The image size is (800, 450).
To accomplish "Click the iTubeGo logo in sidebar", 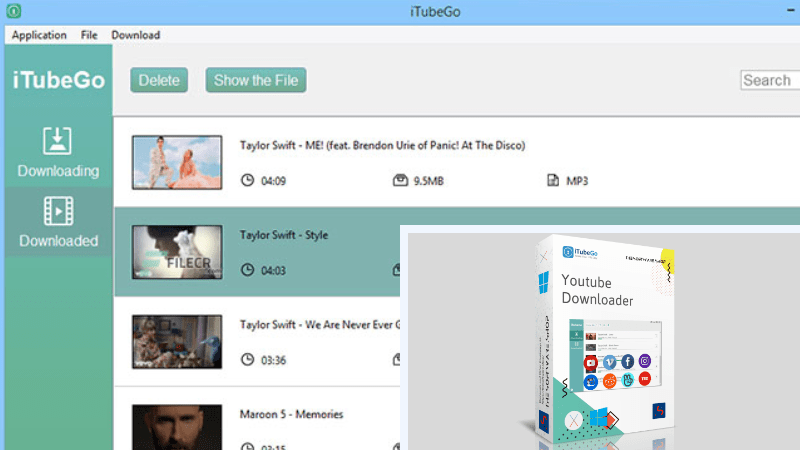I will pyautogui.click(x=59, y=80).
